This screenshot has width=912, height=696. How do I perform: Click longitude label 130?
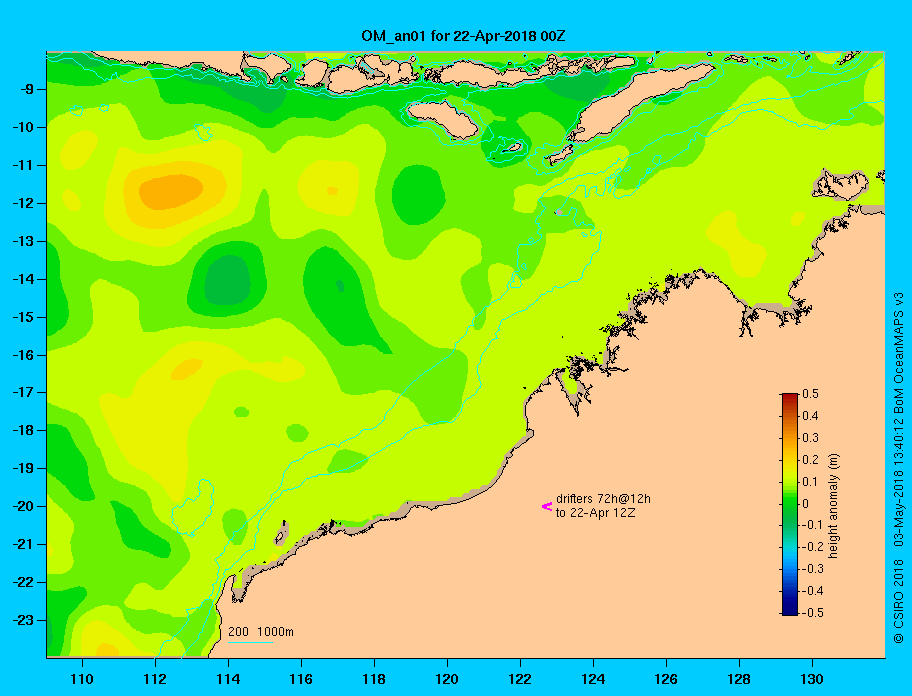tap(812, 679)
